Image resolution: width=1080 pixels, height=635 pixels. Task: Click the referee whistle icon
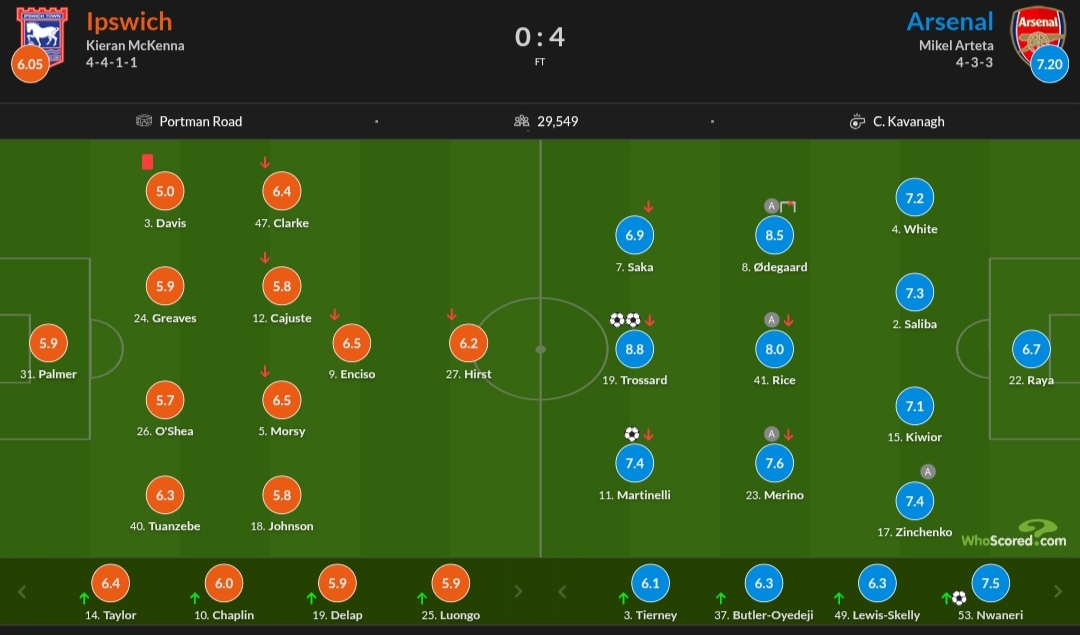click(857, 122)
